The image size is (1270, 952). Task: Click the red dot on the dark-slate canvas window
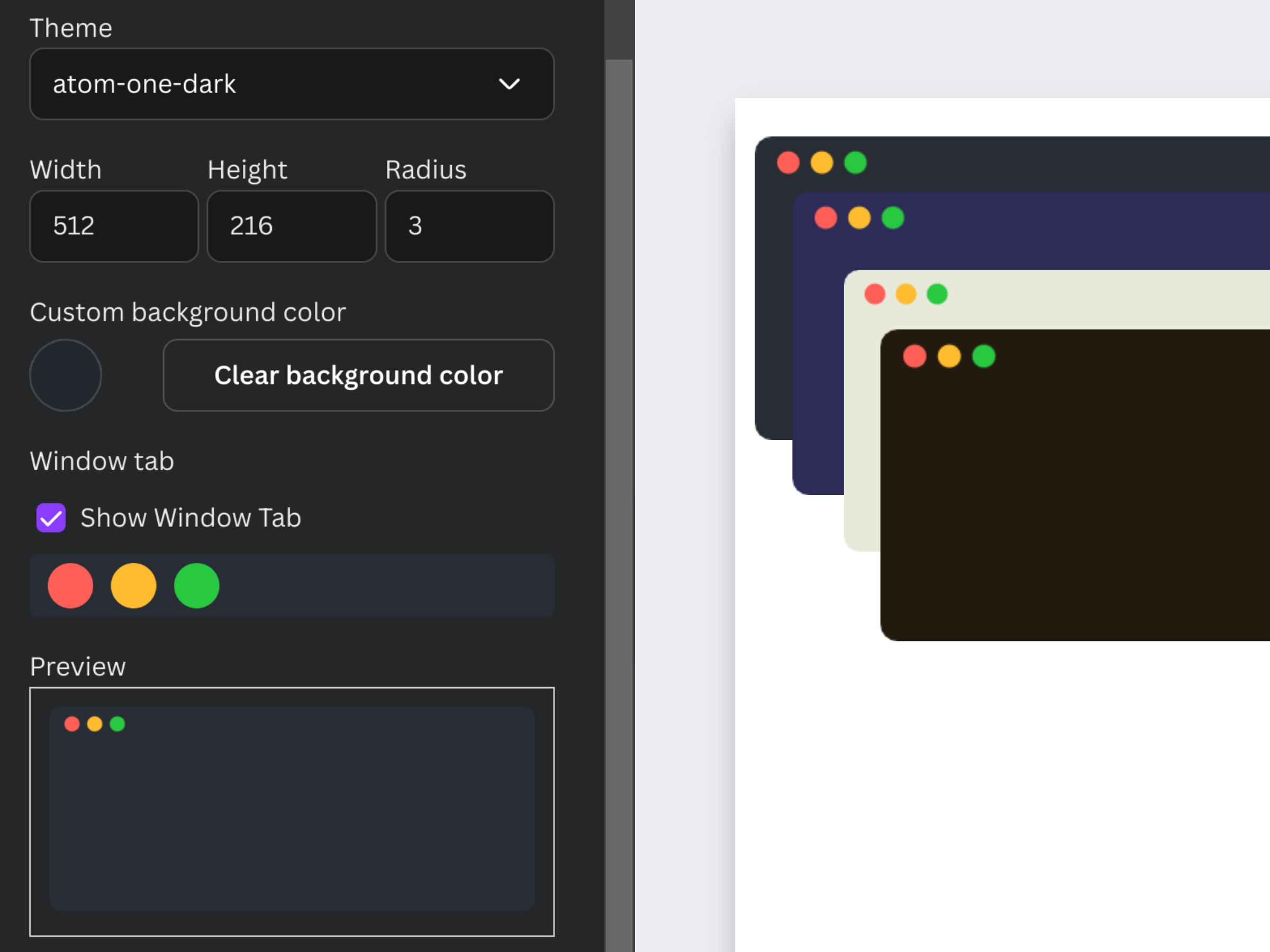click(x=788, y=163)
